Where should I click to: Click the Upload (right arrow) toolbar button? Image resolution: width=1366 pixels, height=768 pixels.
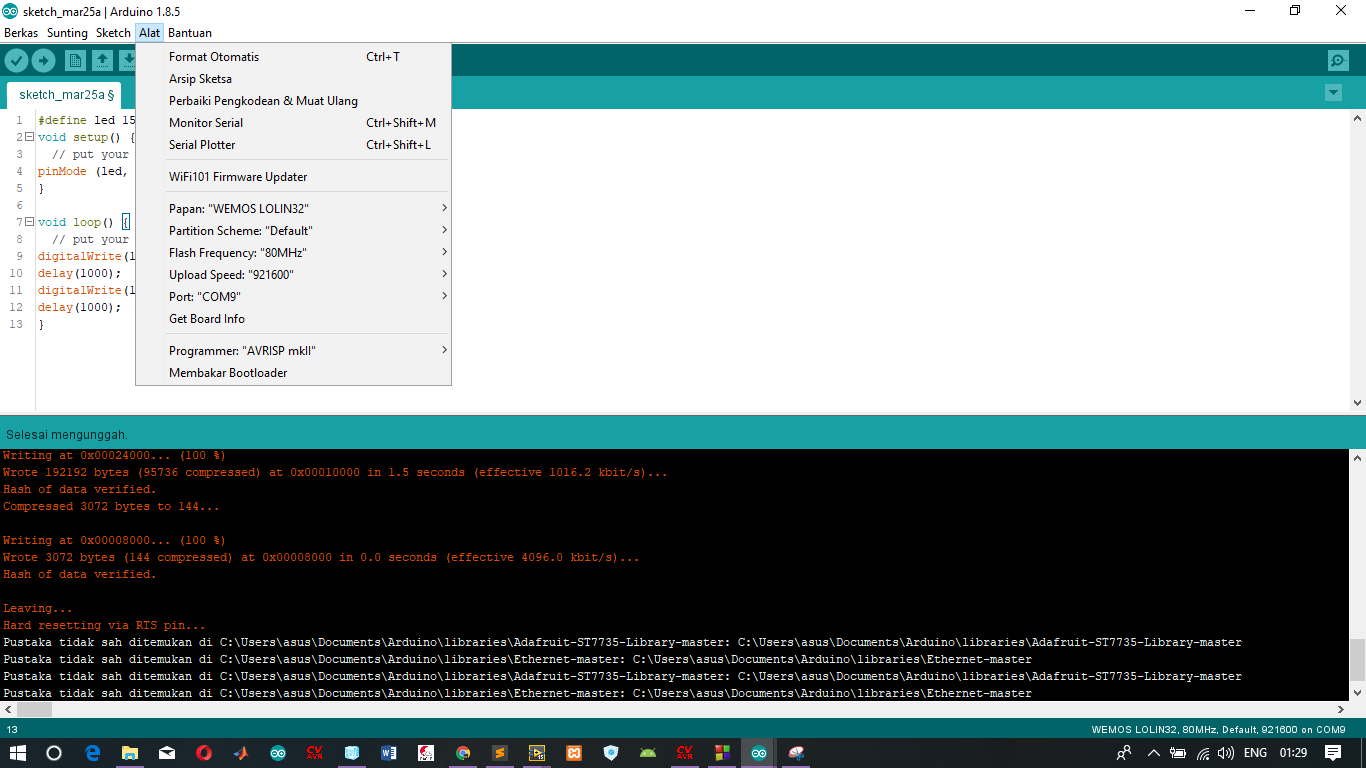click(43, 61)
